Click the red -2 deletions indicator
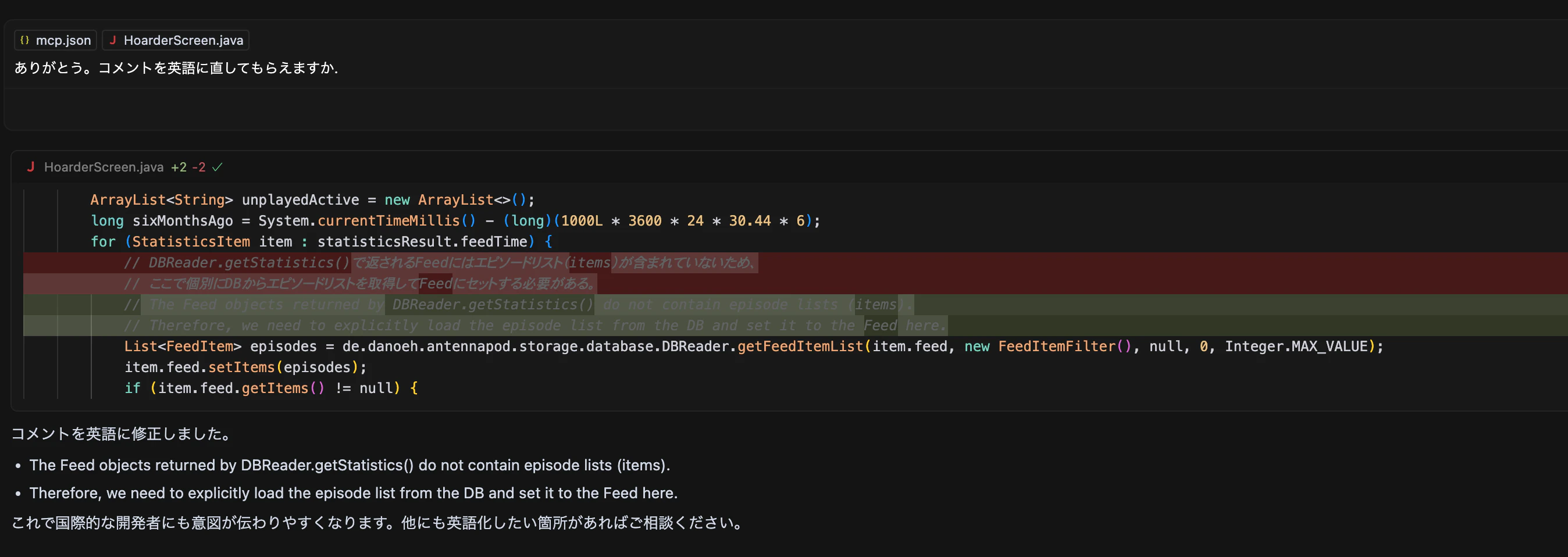 click(198, 167)
